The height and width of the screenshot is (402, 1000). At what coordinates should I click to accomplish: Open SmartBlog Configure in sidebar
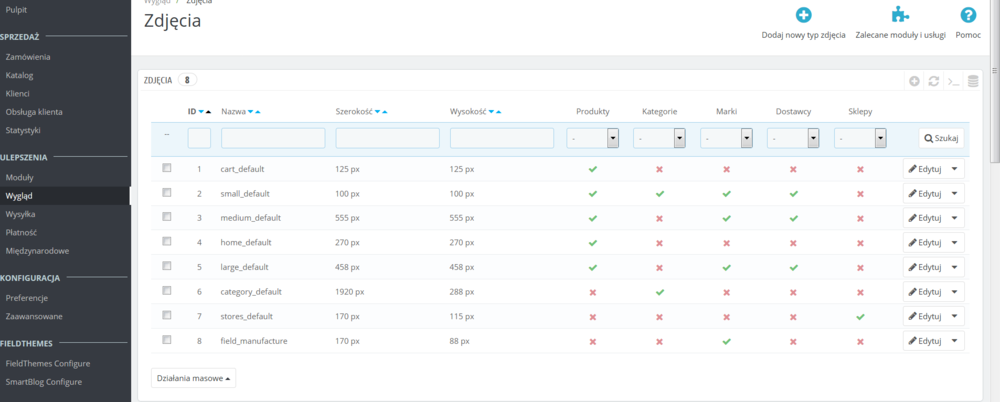pos(44,382)
